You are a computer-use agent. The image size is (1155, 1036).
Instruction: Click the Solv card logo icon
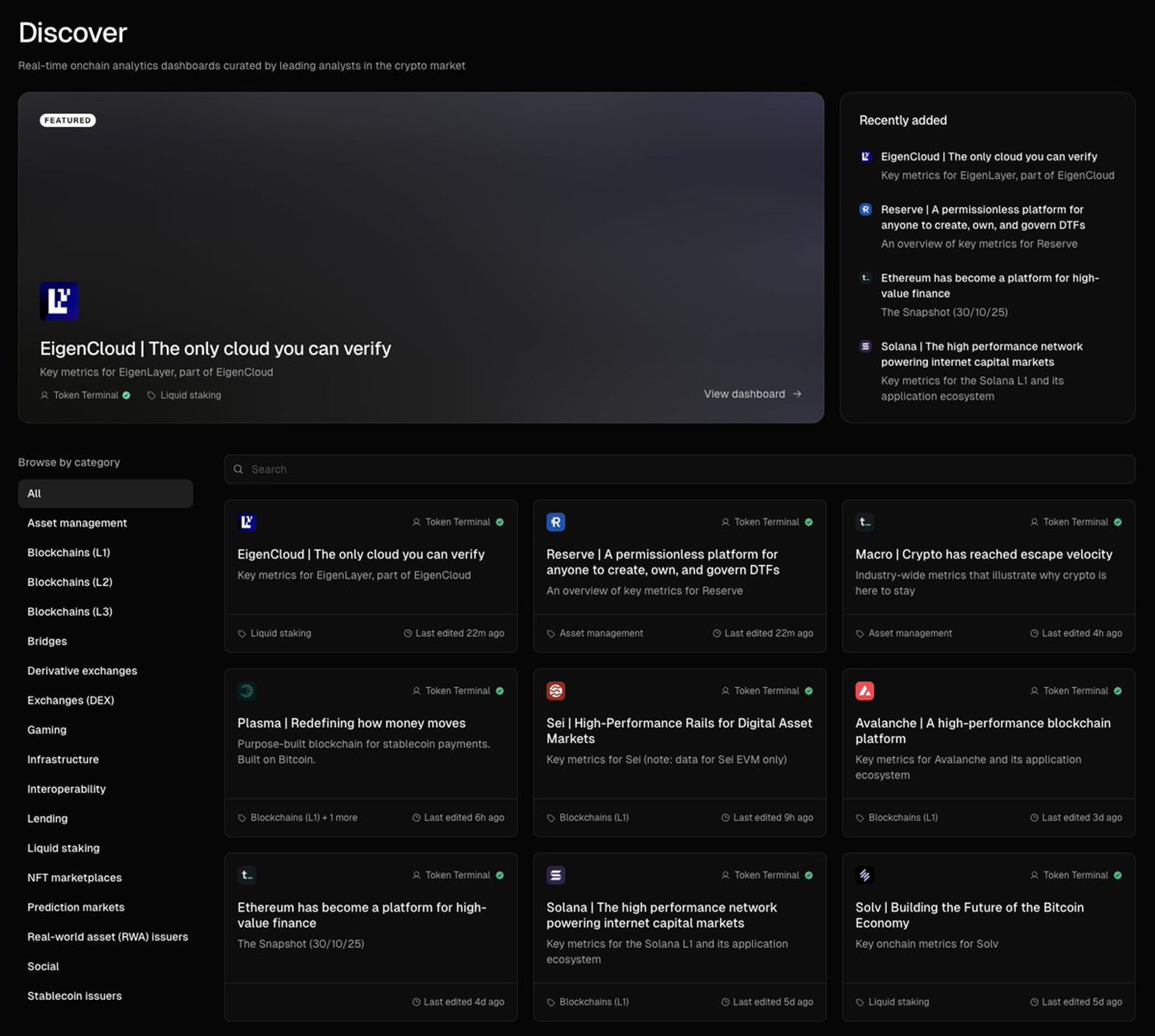coord(864,875)
